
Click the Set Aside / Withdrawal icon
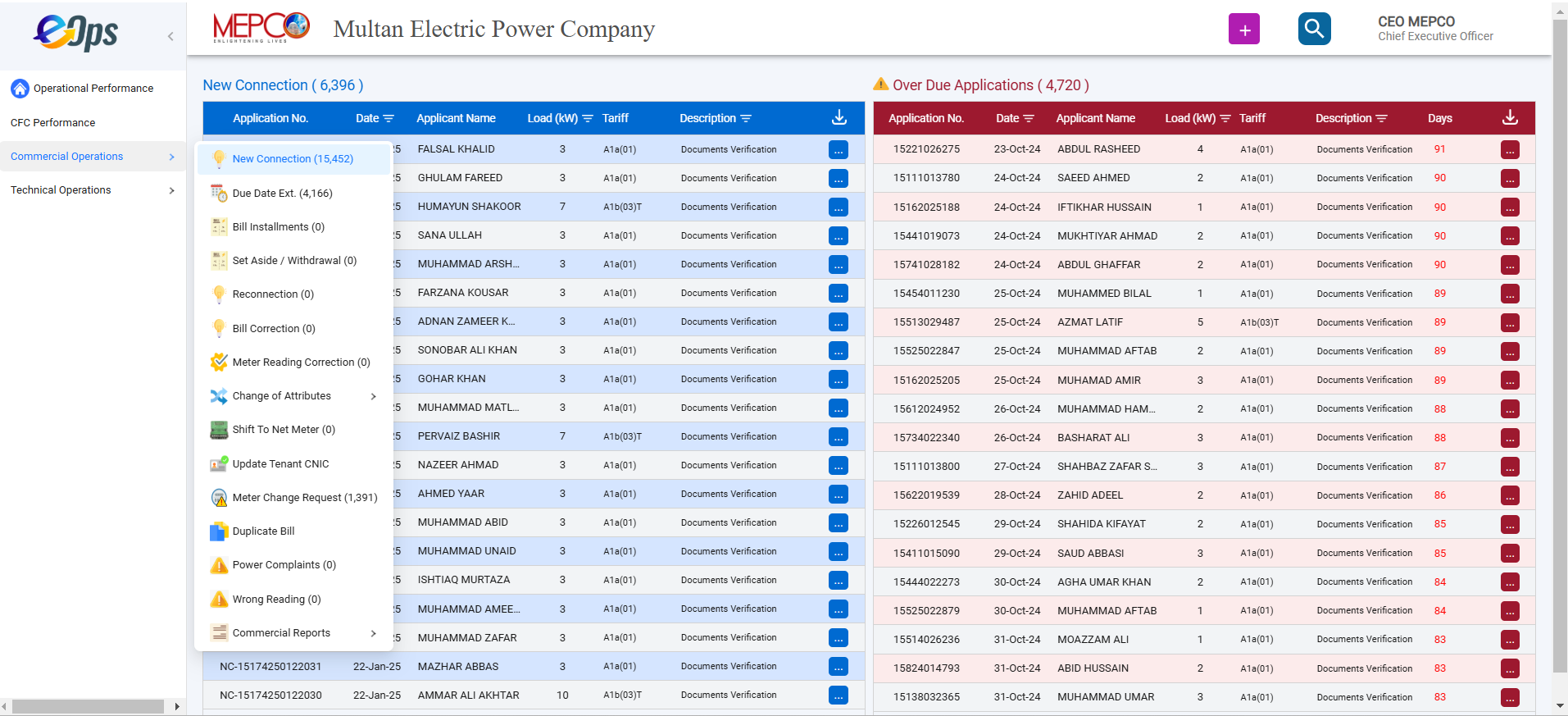219,261
